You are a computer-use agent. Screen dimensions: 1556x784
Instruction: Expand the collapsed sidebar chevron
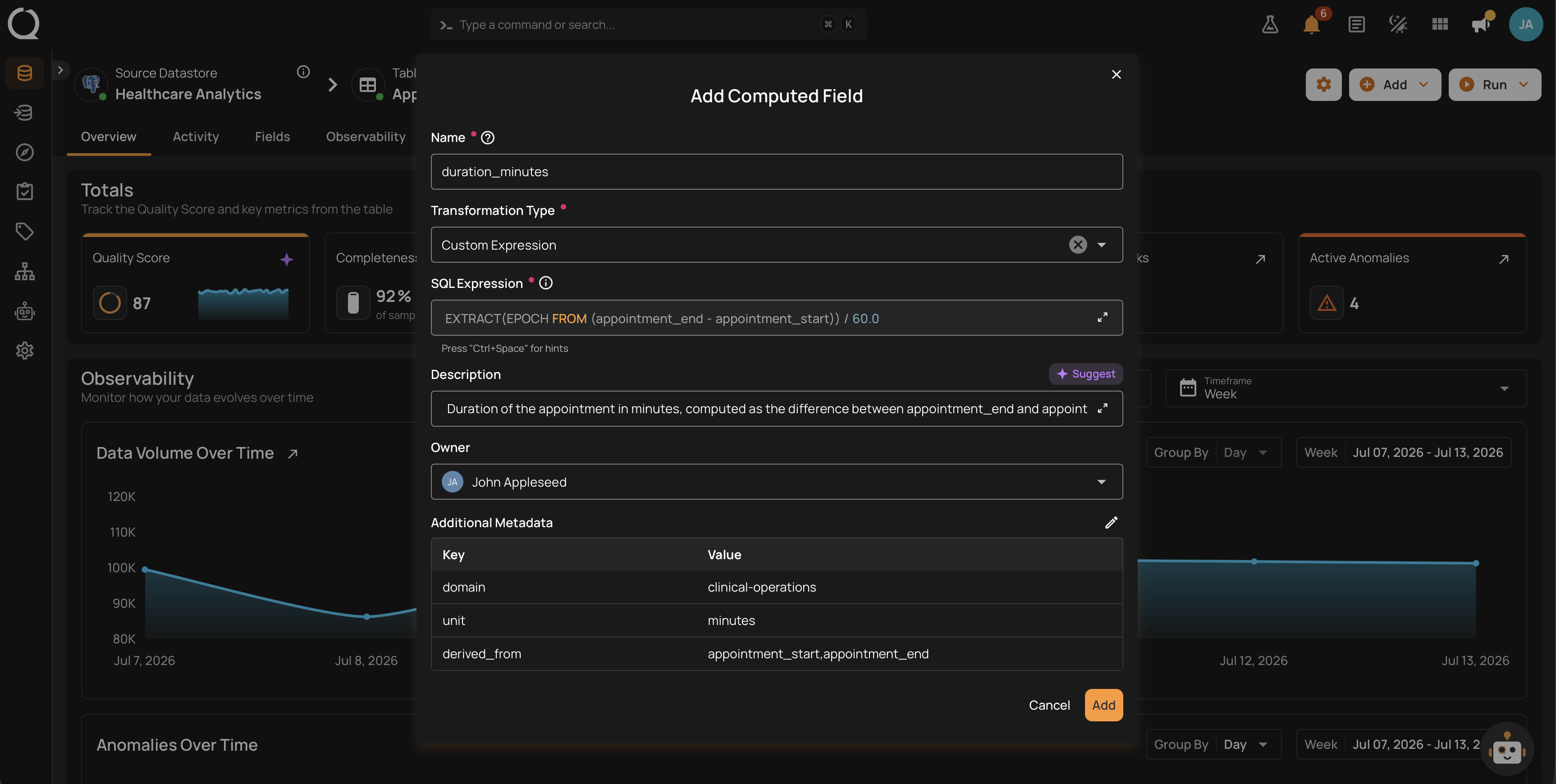coord(60,70)
